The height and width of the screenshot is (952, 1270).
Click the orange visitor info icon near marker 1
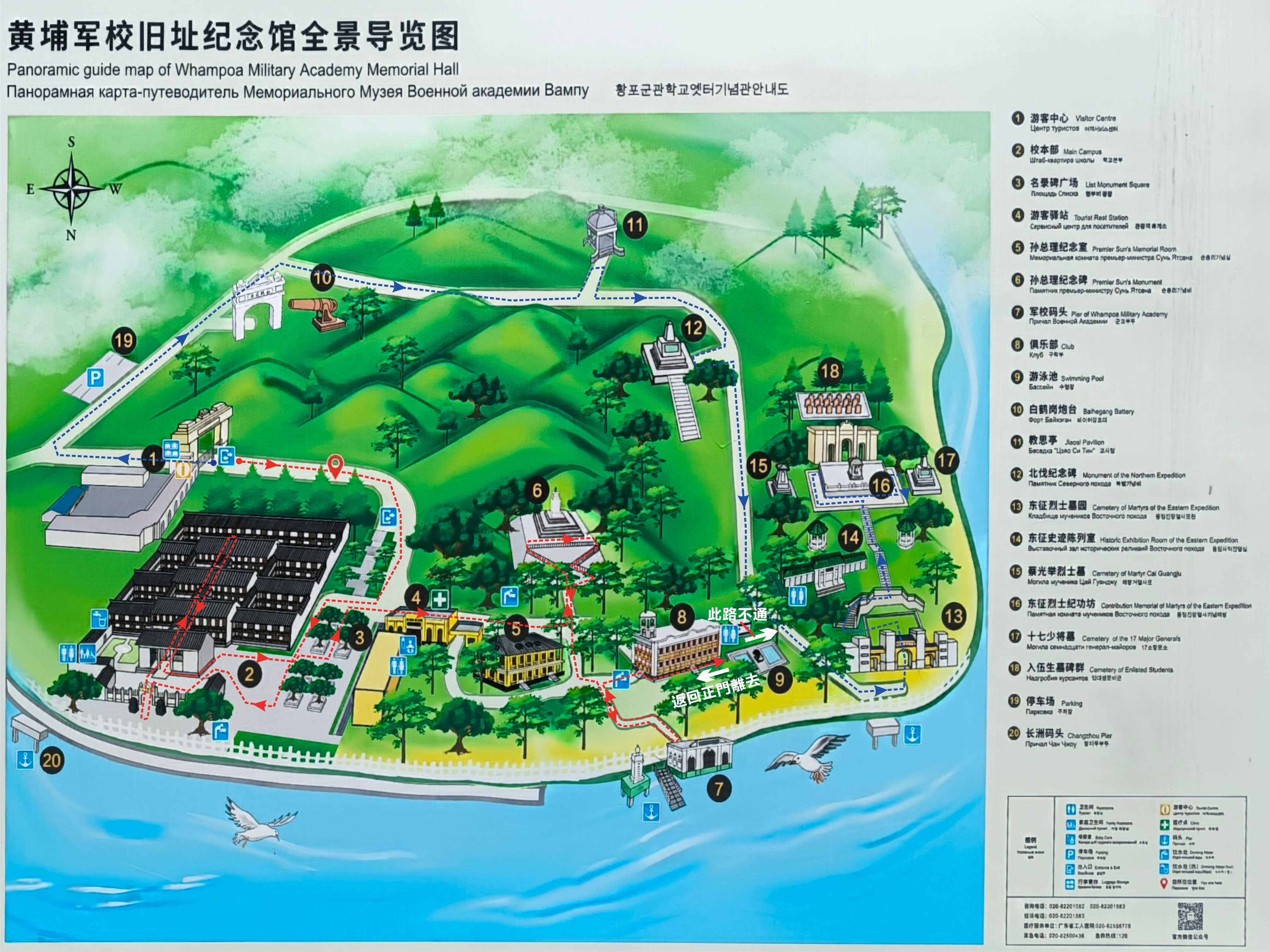(183, 470)
